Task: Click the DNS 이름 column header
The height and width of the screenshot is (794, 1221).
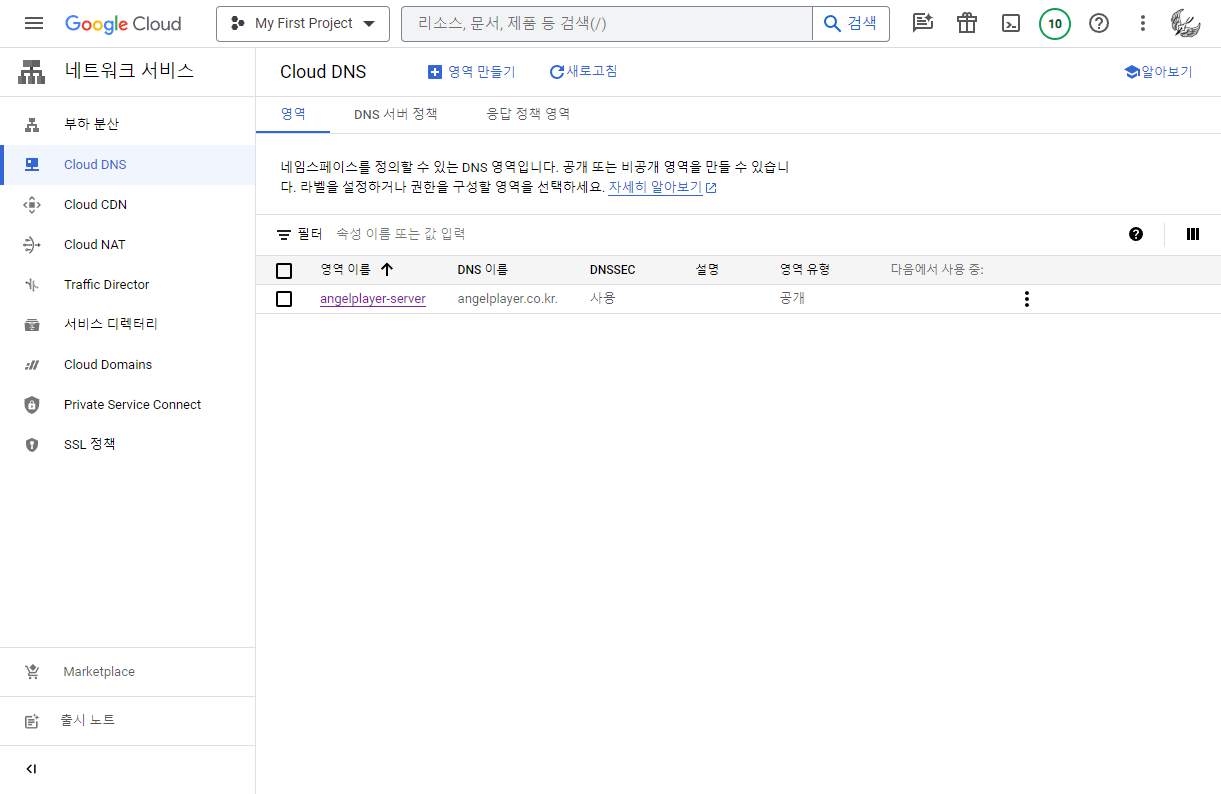Action: (483, 270)
